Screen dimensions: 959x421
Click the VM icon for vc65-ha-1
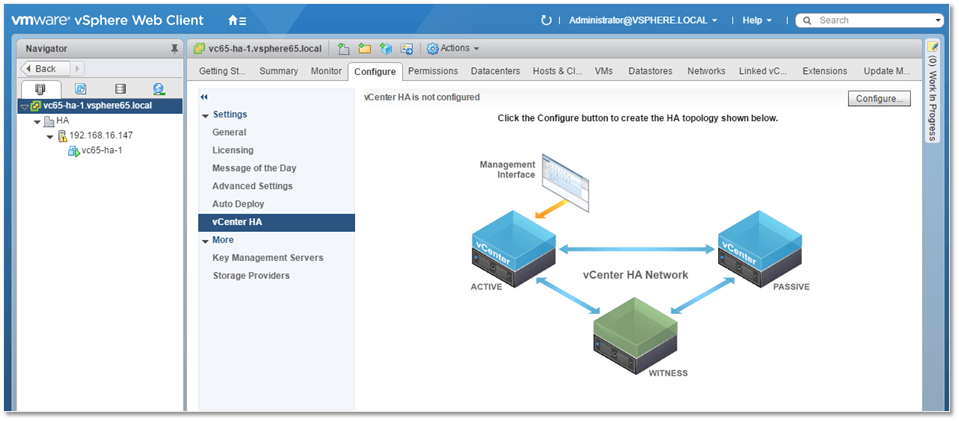click(73, 151)
